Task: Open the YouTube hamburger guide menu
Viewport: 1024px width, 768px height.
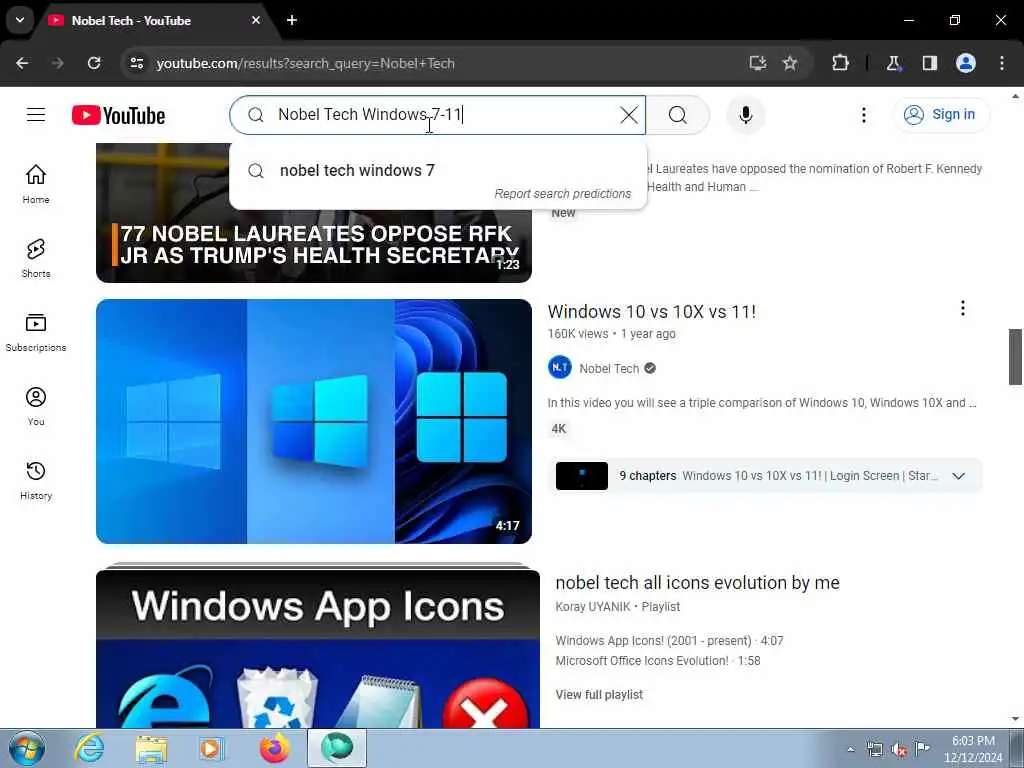Action: [x=36, y=115]
